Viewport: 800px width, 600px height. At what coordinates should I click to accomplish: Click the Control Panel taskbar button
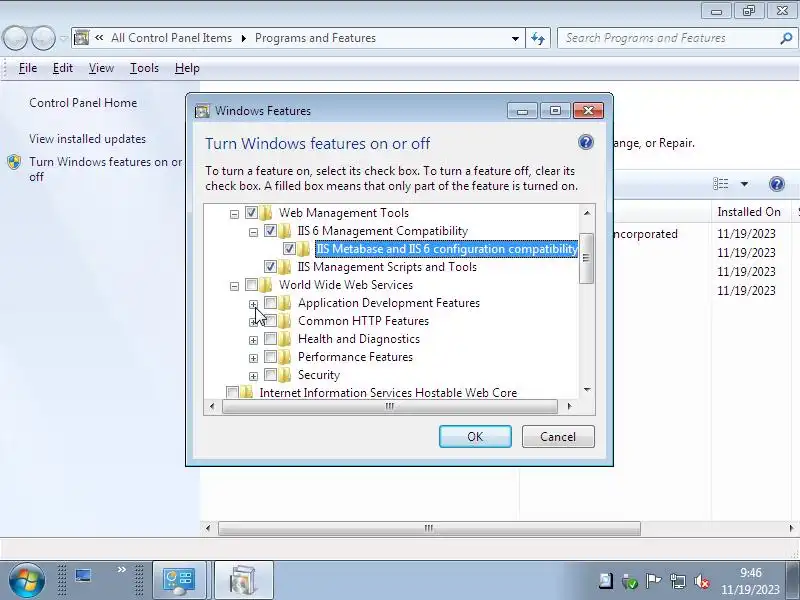(179, 581)
